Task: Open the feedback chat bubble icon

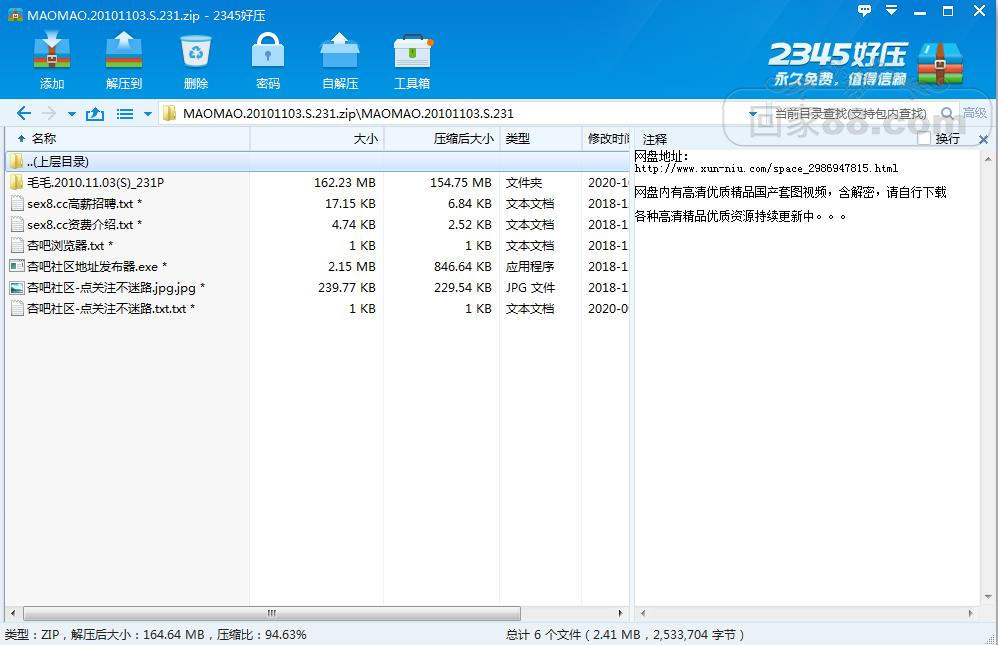Action: pos(864,10)
